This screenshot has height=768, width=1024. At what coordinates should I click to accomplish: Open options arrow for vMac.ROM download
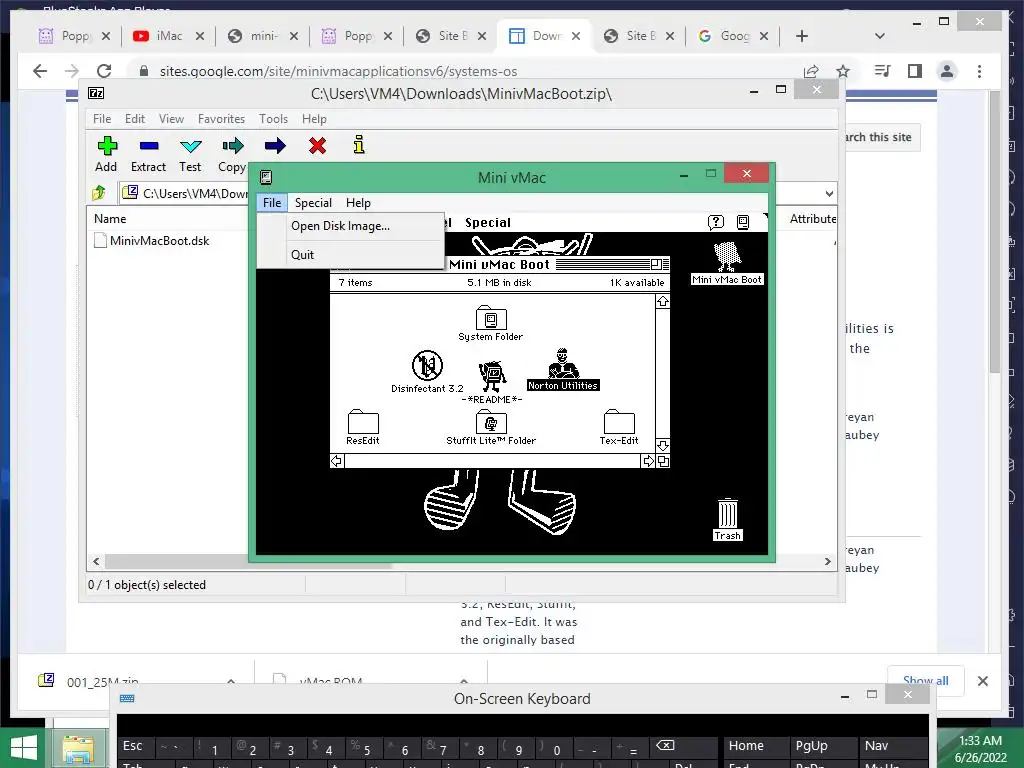pos(464,681)
